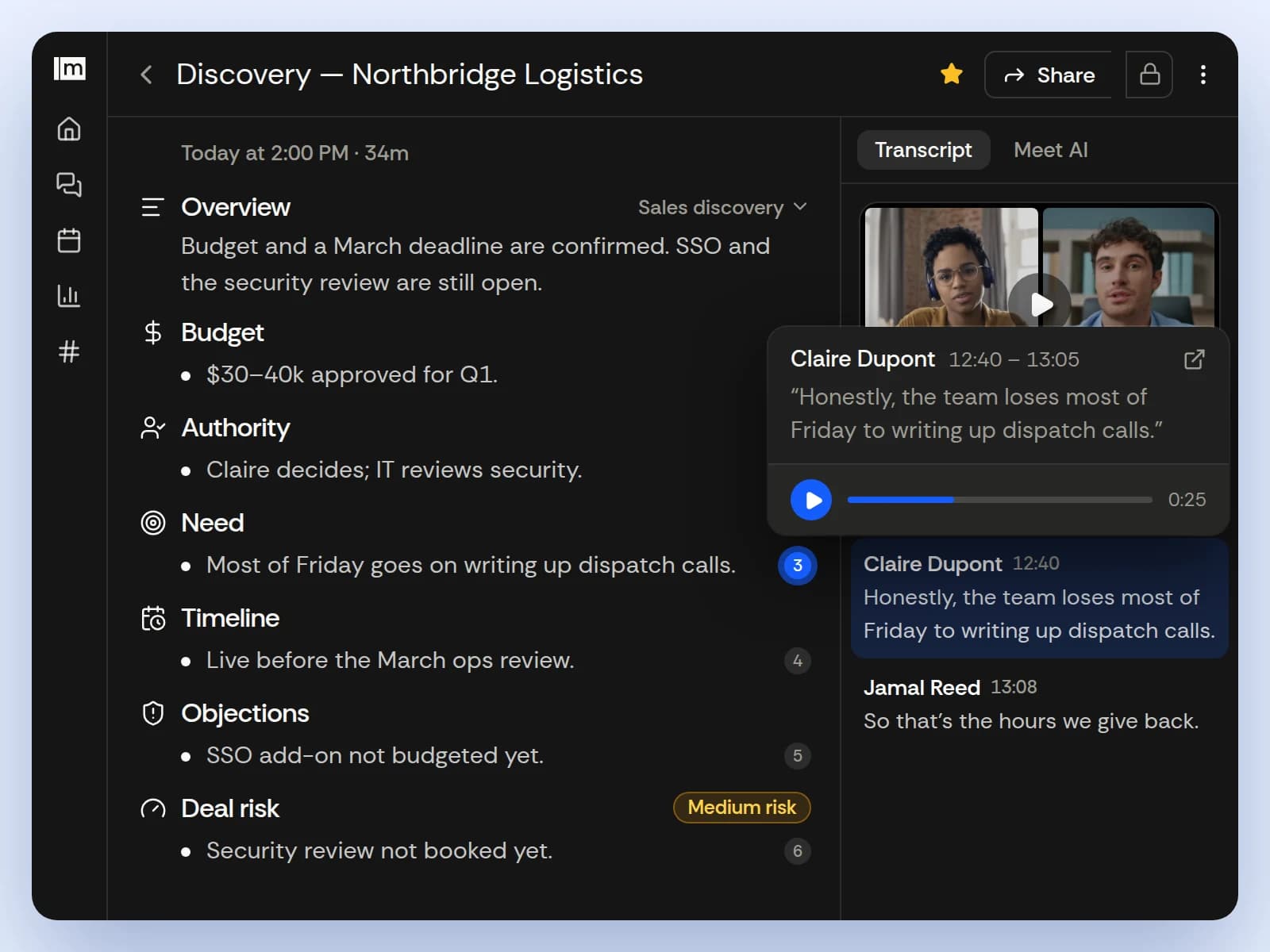This screenshot has width=1270, height=952.
Task: Click citation badge 3 under Need
Action: [798, 566]
